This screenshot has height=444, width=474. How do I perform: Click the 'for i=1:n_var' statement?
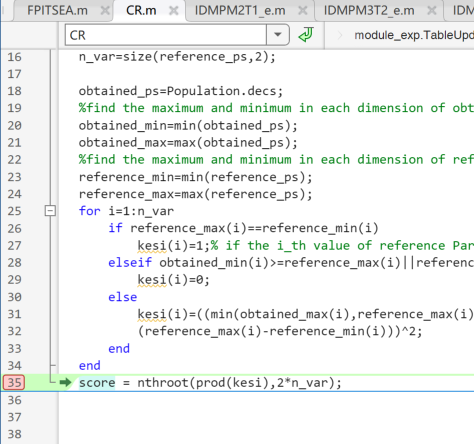click(126, 211)
